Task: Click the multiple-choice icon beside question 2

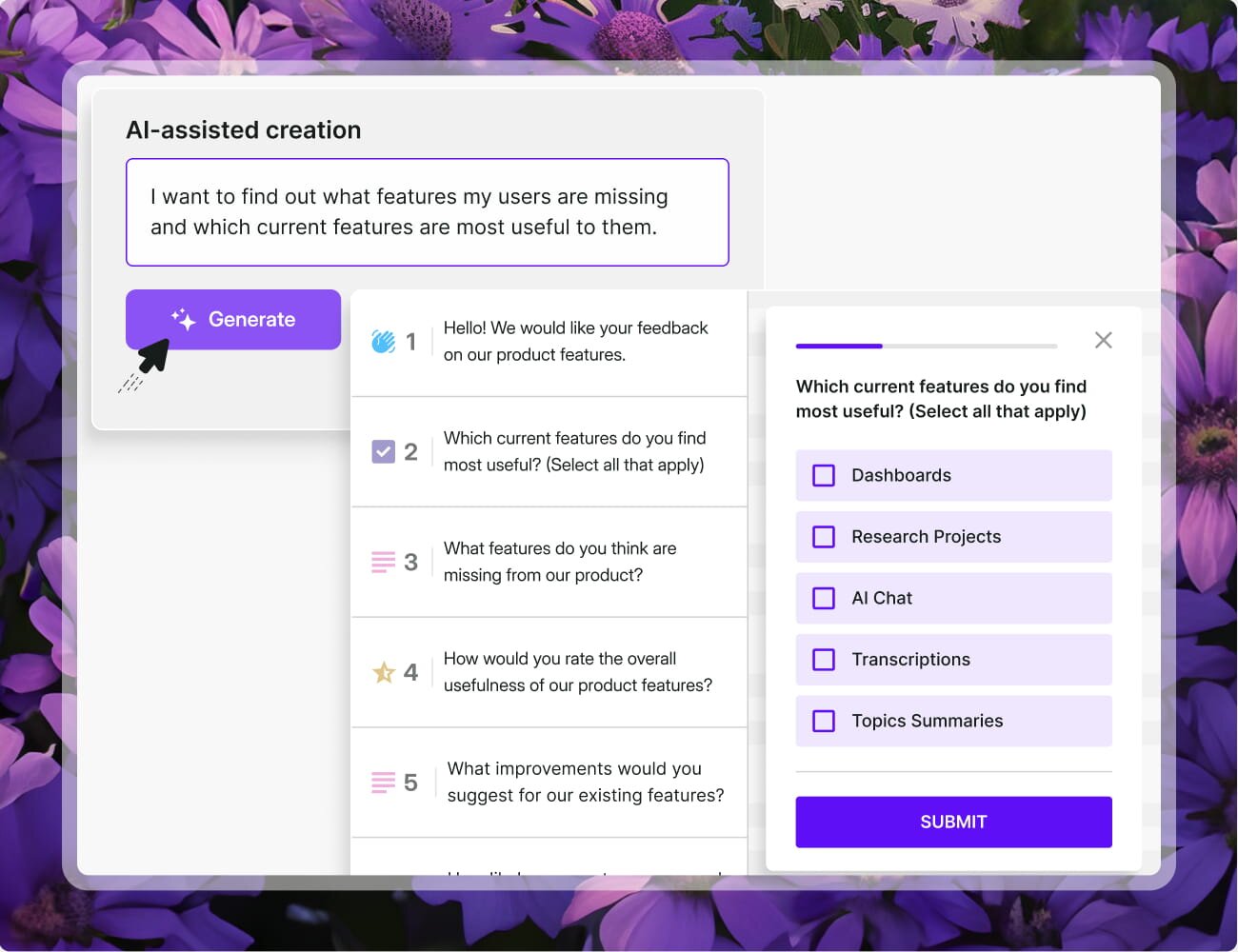Action: [383, 451]
